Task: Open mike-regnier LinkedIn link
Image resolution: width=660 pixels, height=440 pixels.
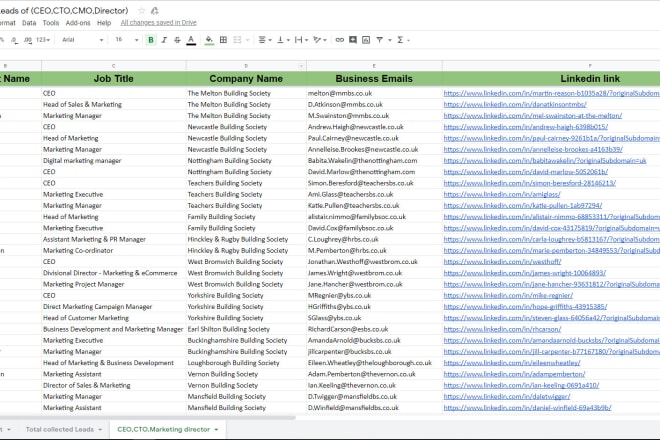Action: (x=508, y=296)
